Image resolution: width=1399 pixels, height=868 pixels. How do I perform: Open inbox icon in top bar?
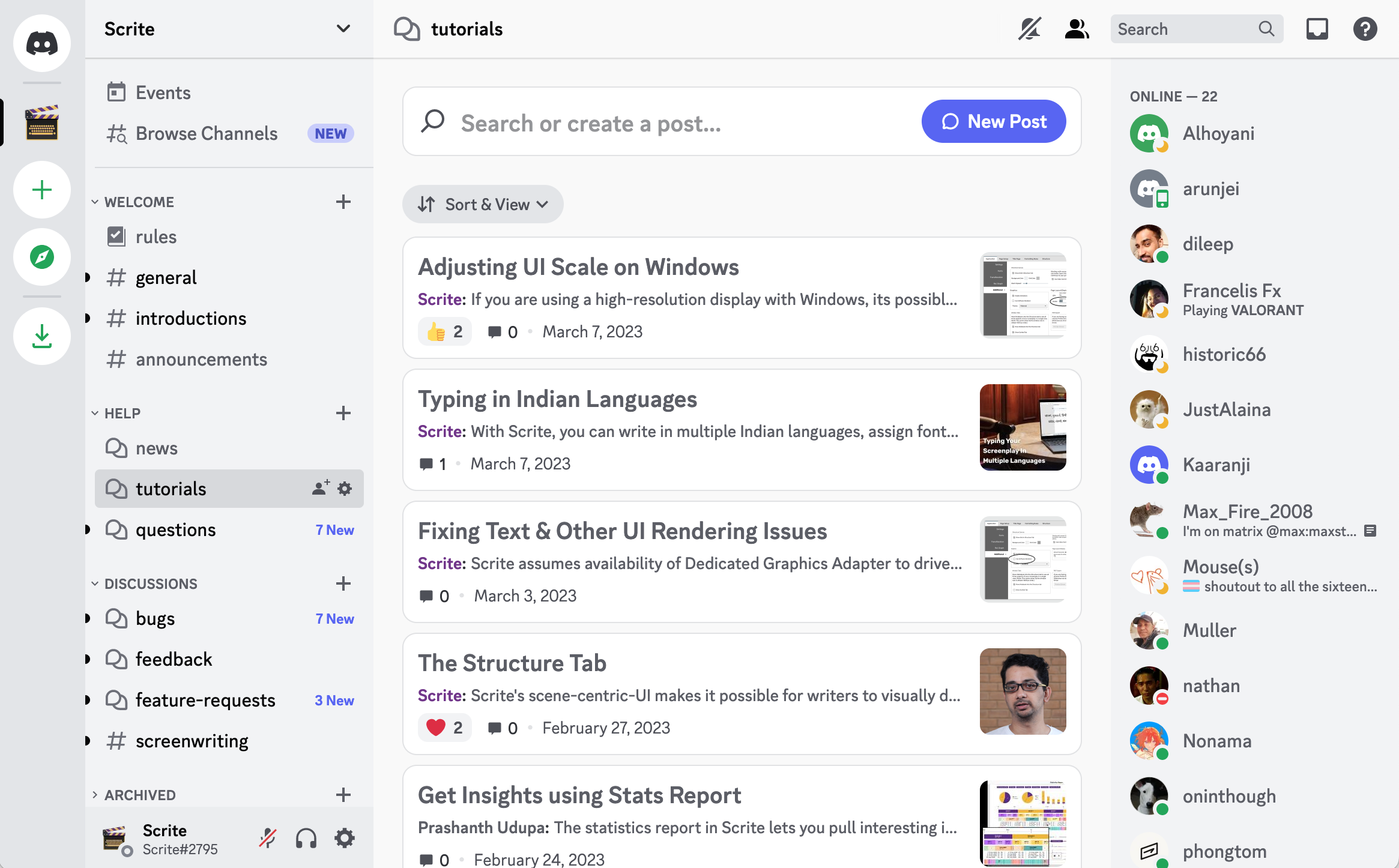(1317, 29)
